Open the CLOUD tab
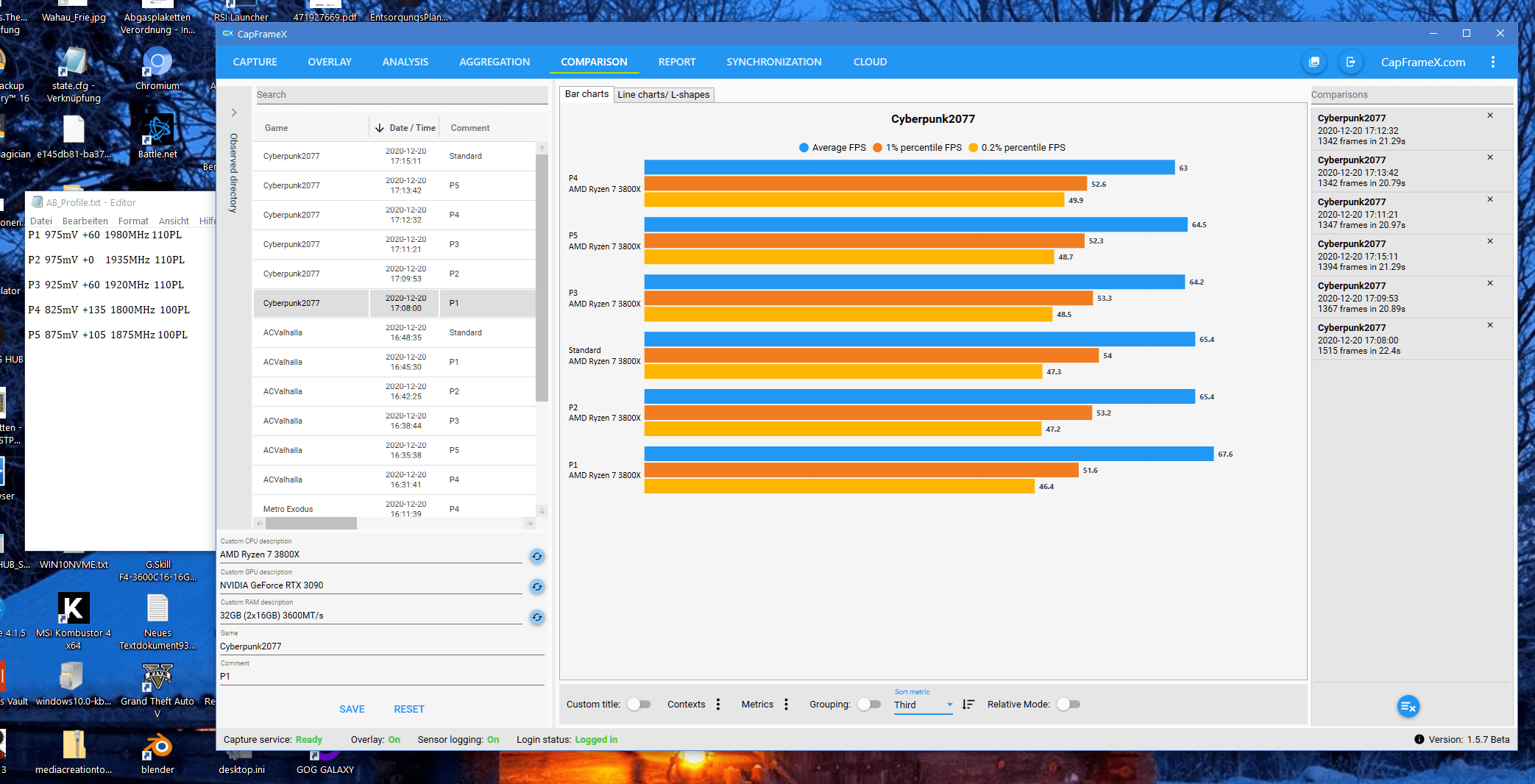This screenshot has height=784, width=1535. [870, 62]
